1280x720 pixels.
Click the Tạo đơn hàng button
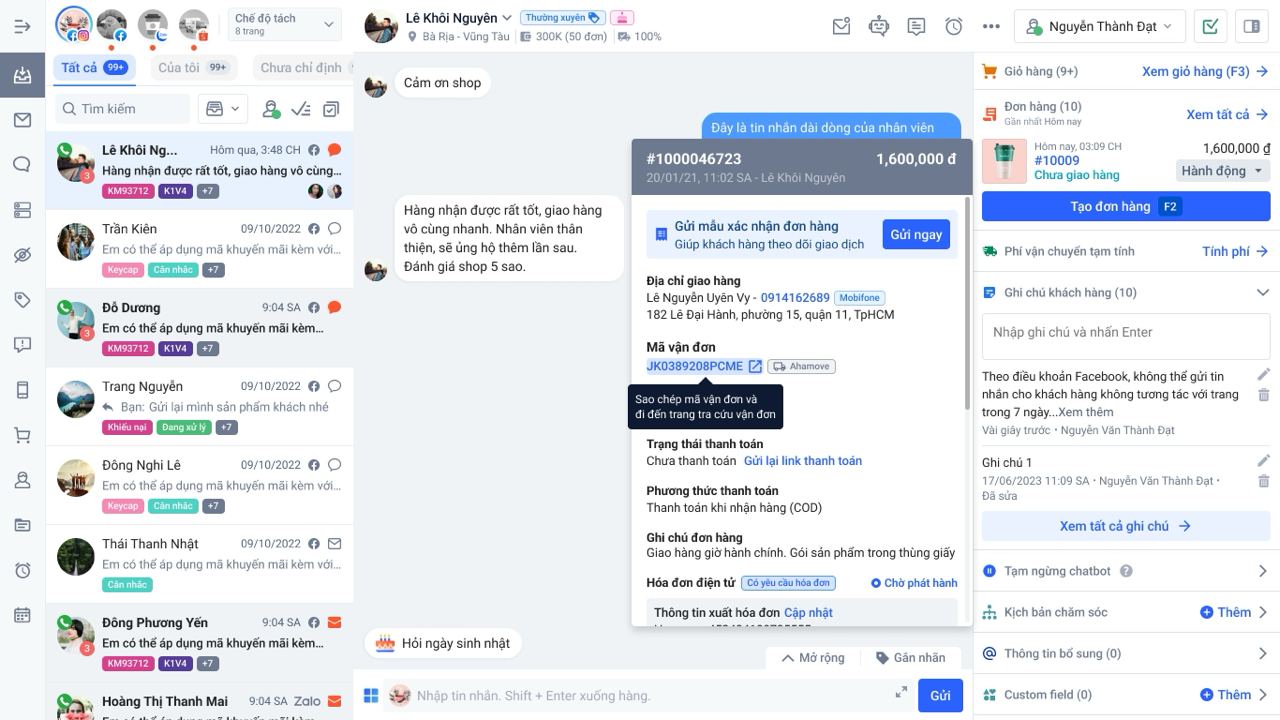point(1126,207)
